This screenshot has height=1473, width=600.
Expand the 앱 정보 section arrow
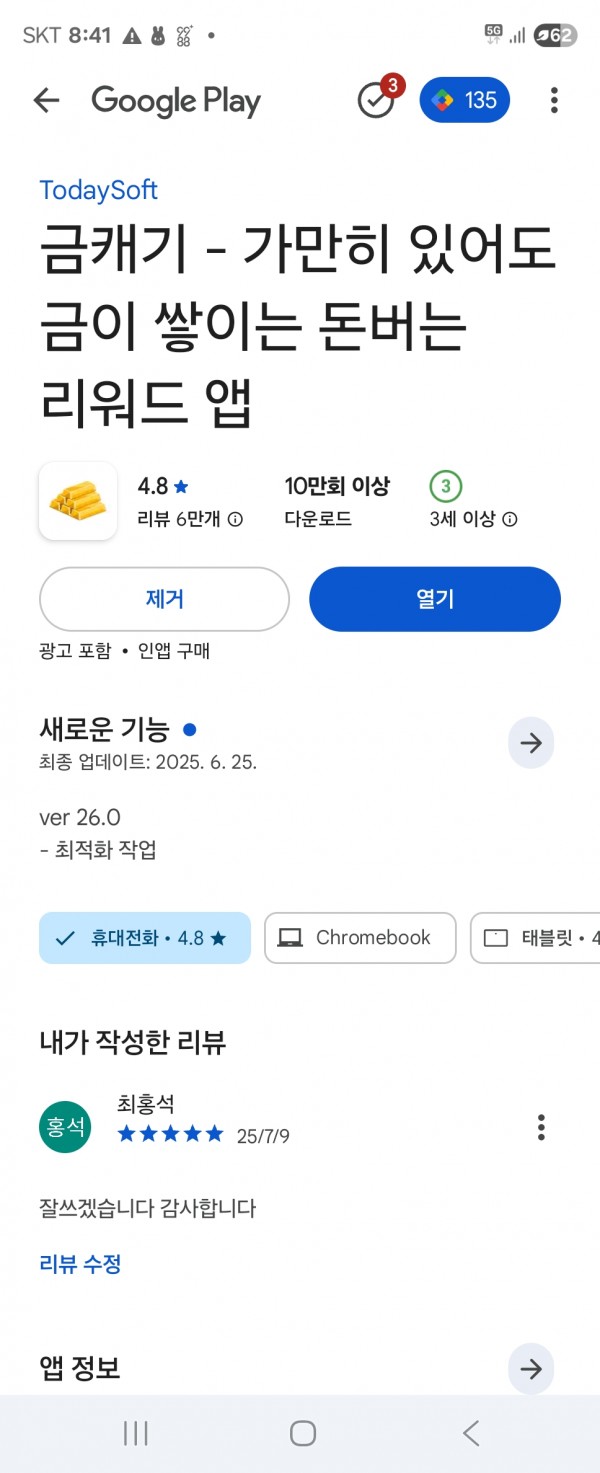pyautogui.click(x=531, y=1369)
